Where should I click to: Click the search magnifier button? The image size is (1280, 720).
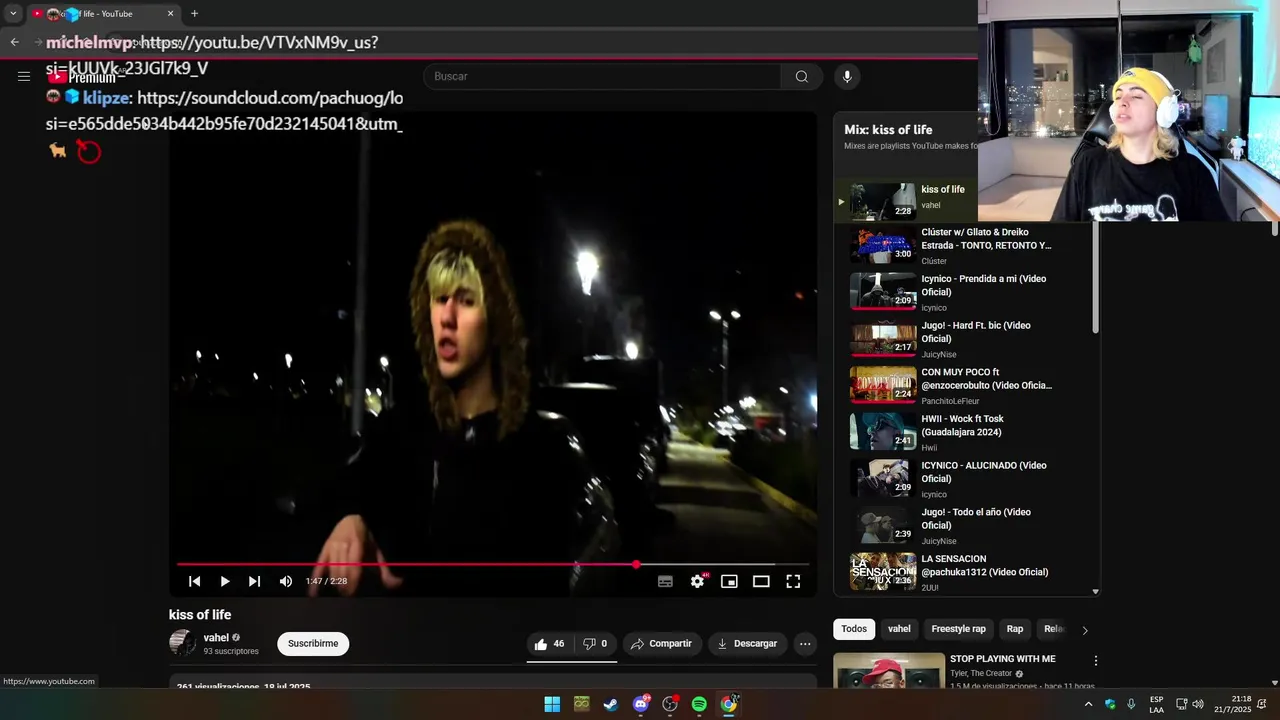(x=801, y=76)
